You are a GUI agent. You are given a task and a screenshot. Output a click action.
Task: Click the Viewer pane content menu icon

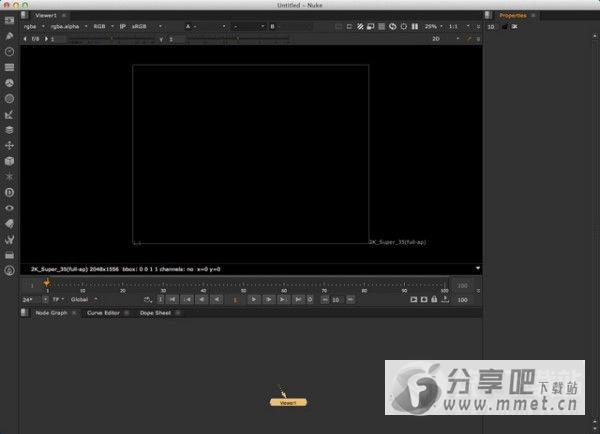24,15
